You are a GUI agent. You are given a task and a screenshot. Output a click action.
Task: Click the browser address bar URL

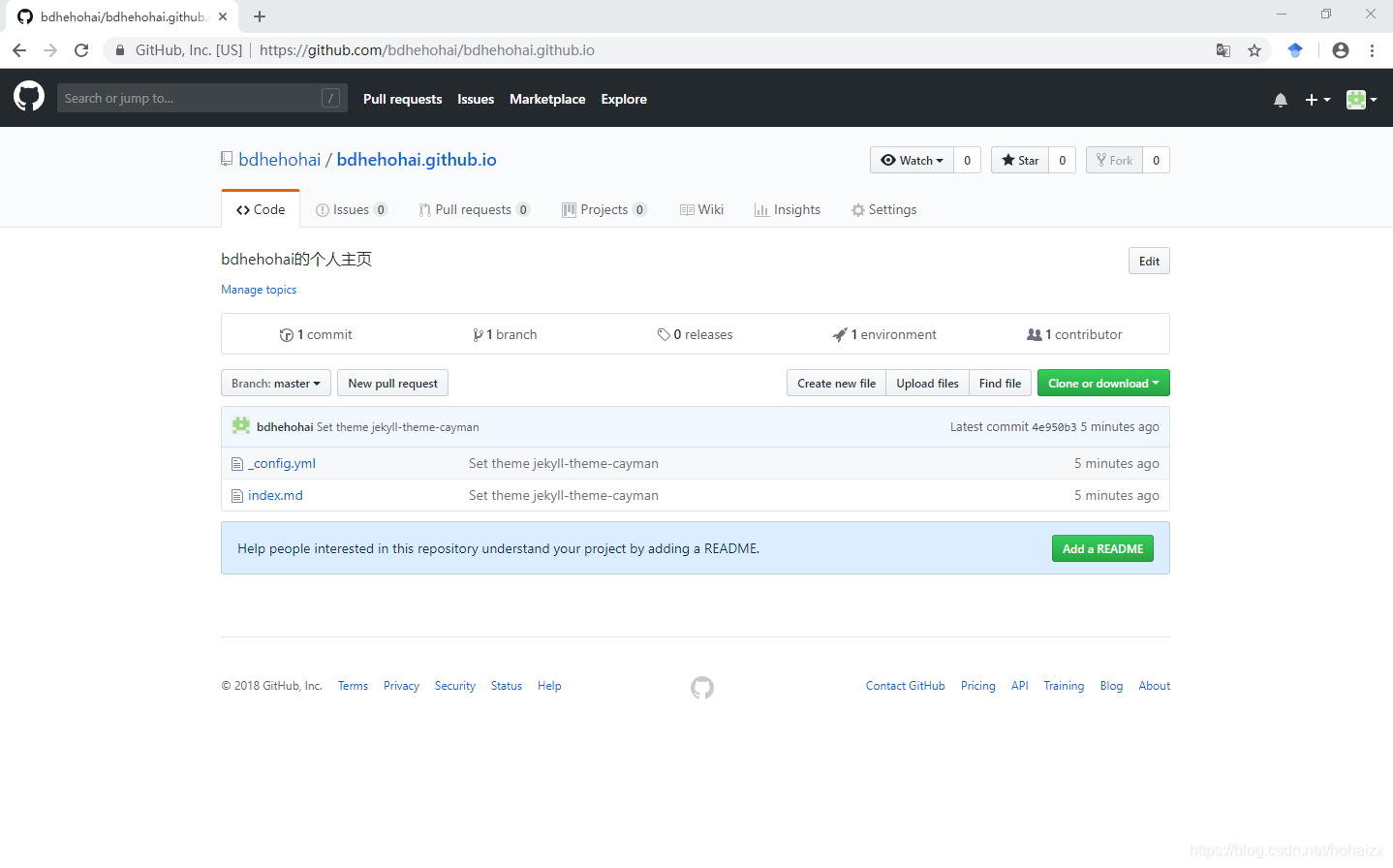point(427,50)
